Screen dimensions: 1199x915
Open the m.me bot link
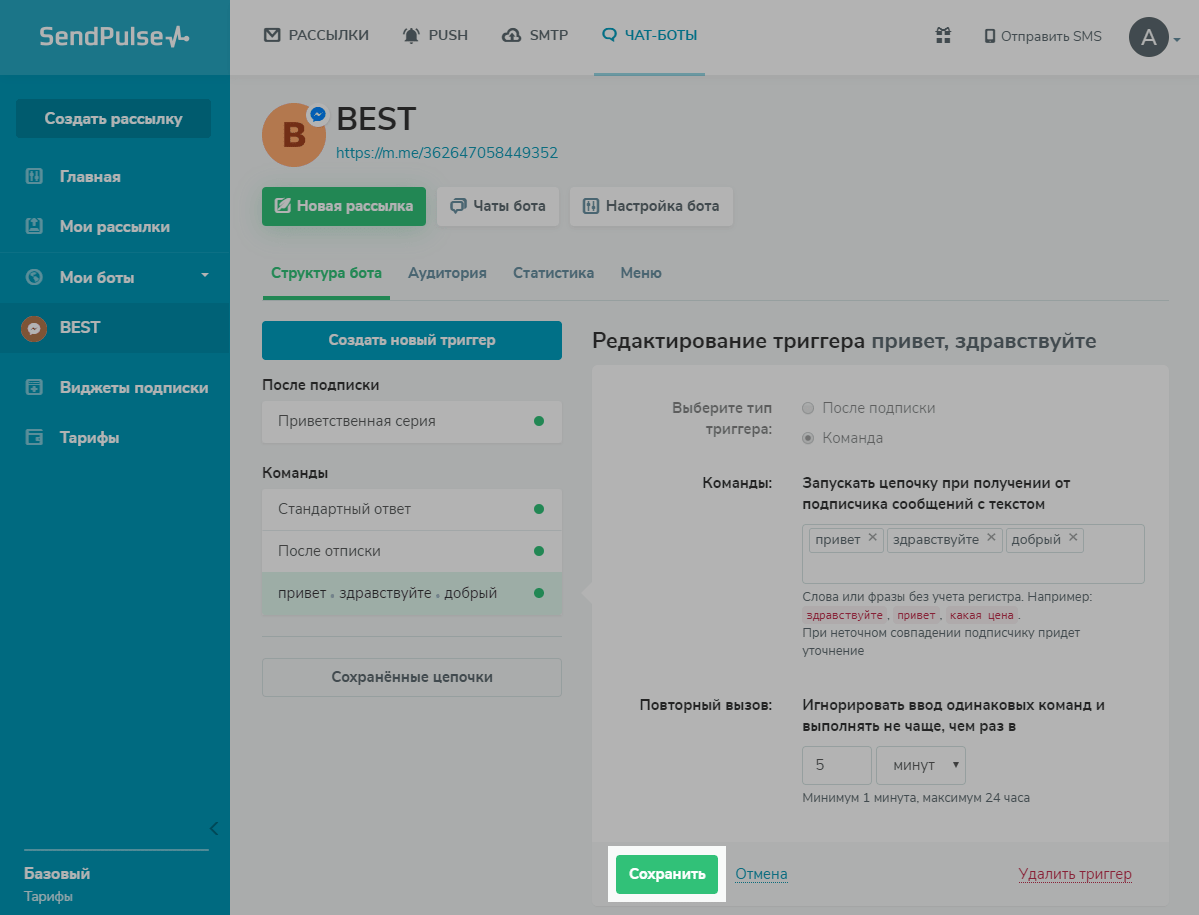point(447,152)
